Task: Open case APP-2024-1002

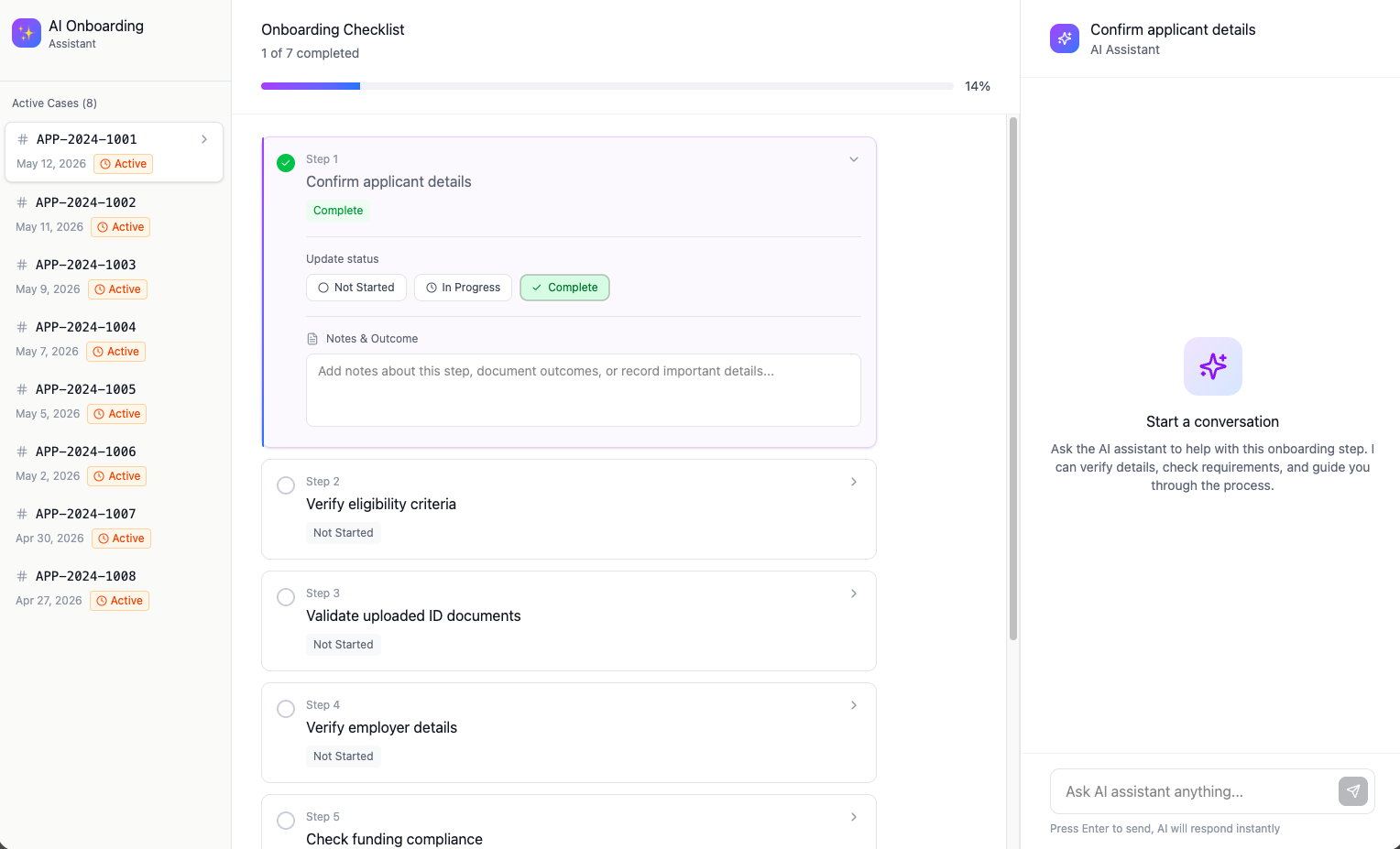Action: click(x=115, y=214)
